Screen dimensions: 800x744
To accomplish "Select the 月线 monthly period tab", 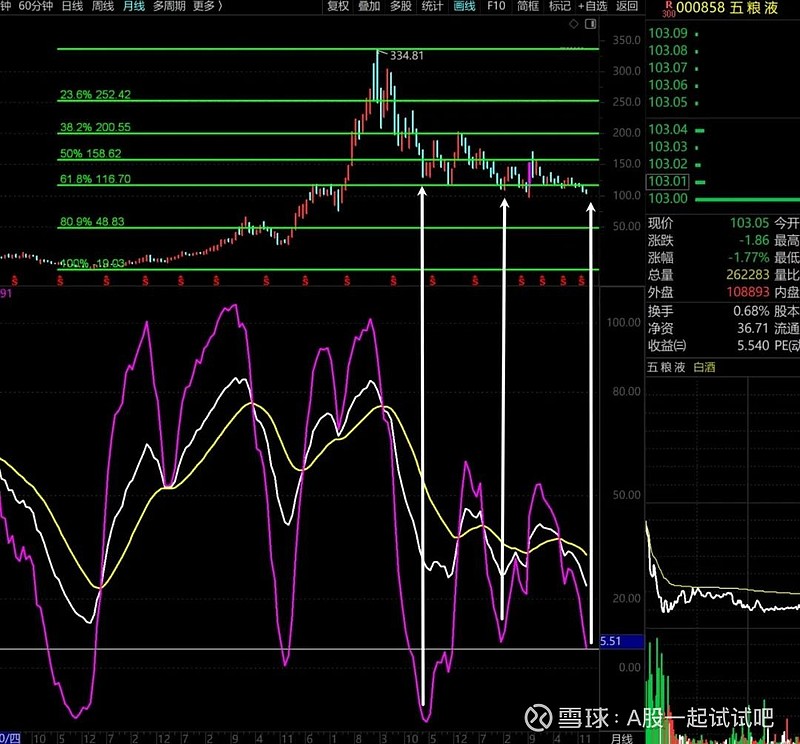I will pyautogui.click(x=134, y=6).
